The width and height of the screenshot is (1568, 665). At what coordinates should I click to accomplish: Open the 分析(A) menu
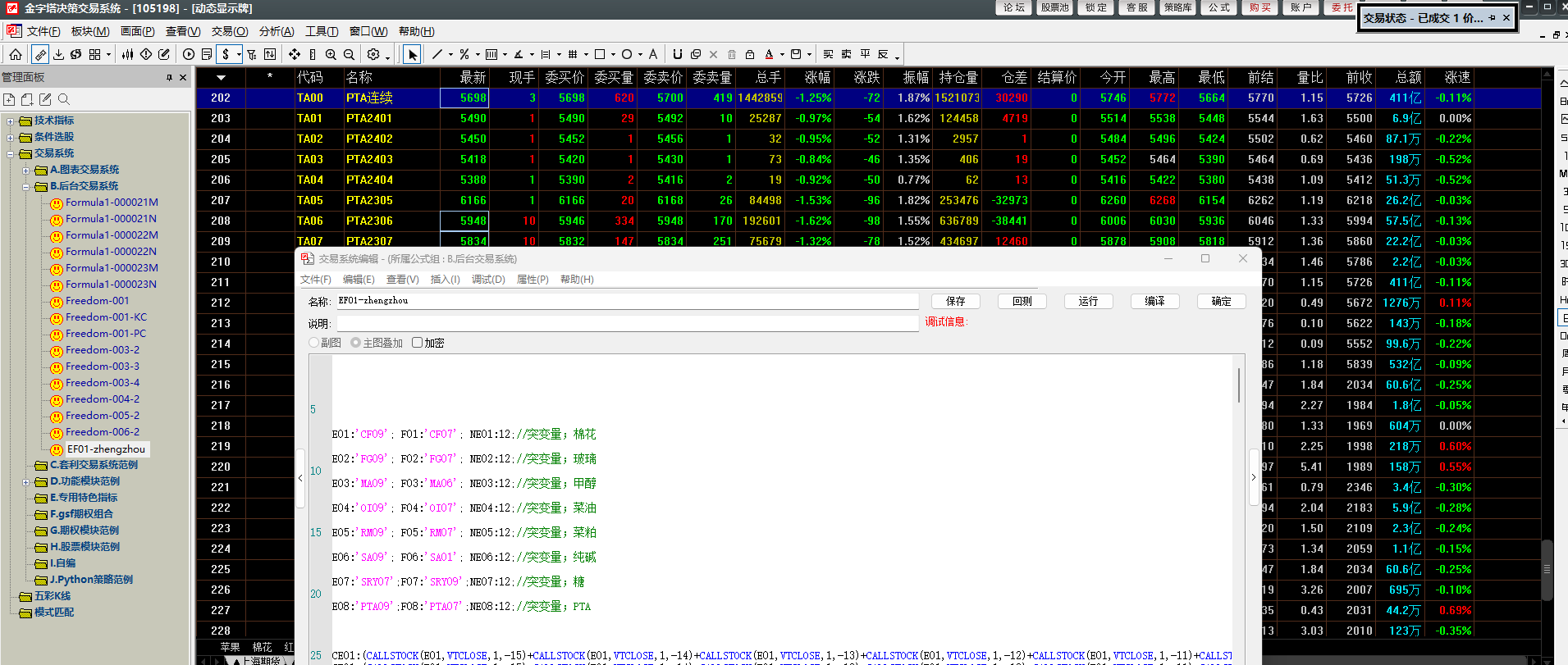point(277,31)
